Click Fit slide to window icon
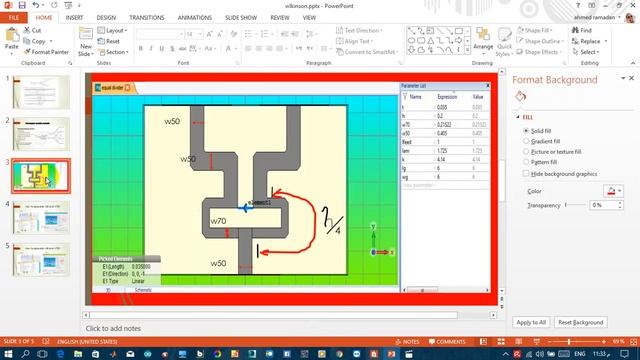This screenshot has width=640, height=360. coord(633,342)
